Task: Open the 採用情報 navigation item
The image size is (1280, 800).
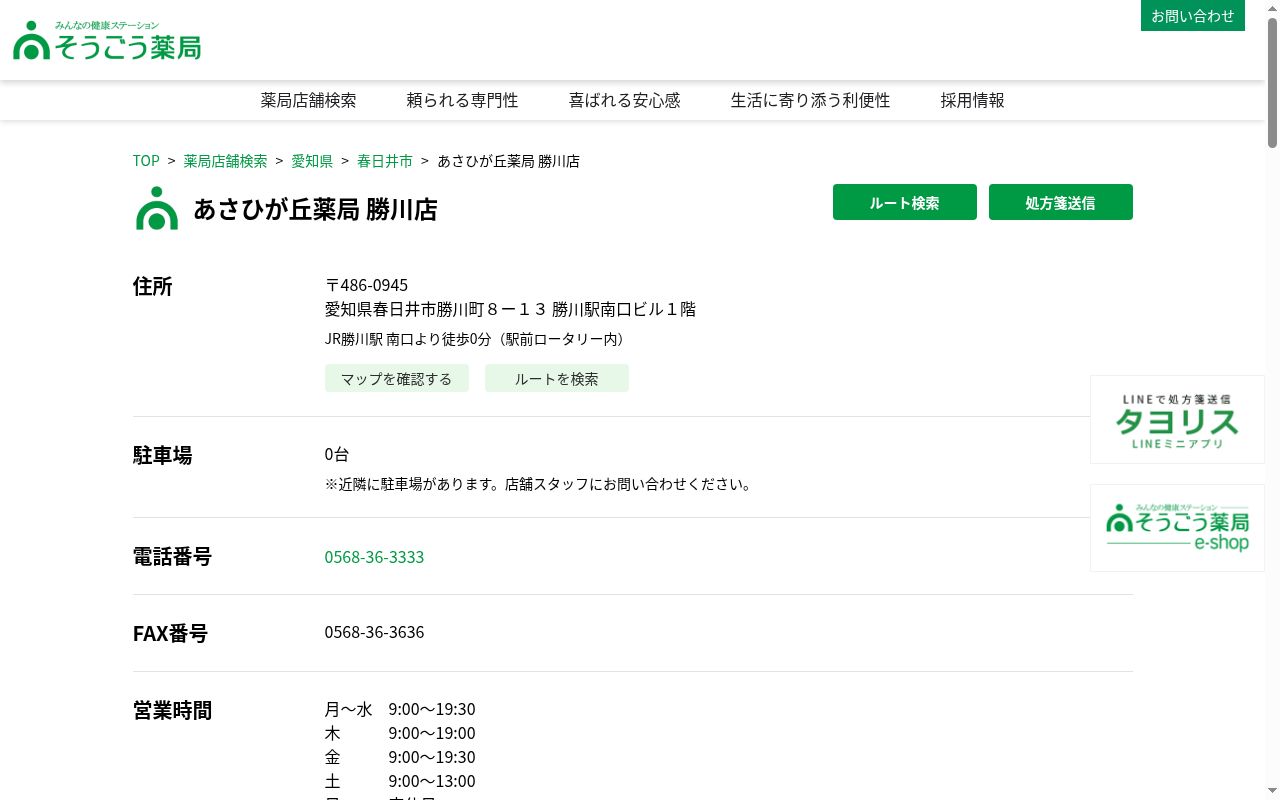Action: (x=972, y=100)
